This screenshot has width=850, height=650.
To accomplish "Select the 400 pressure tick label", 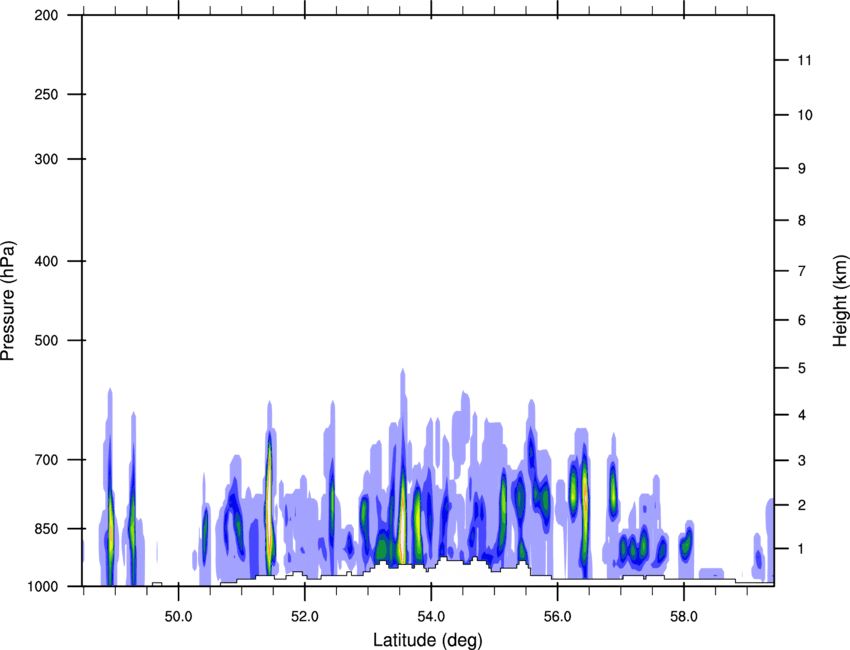I will pos(46,261).
